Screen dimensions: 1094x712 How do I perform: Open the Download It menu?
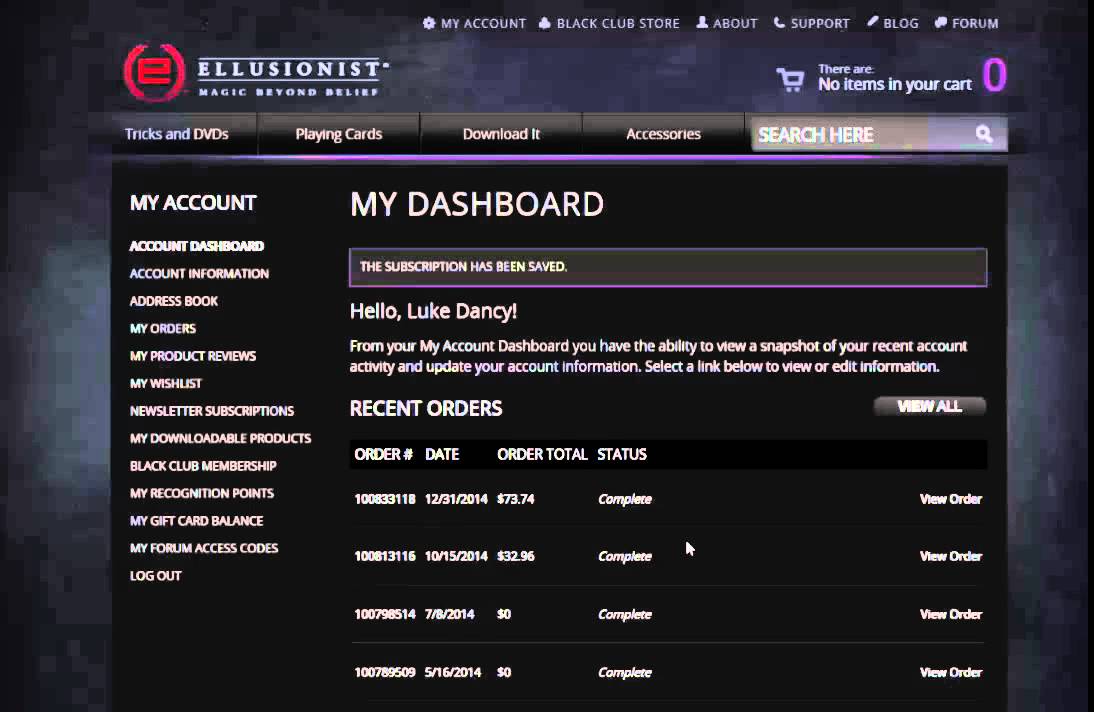501,134
